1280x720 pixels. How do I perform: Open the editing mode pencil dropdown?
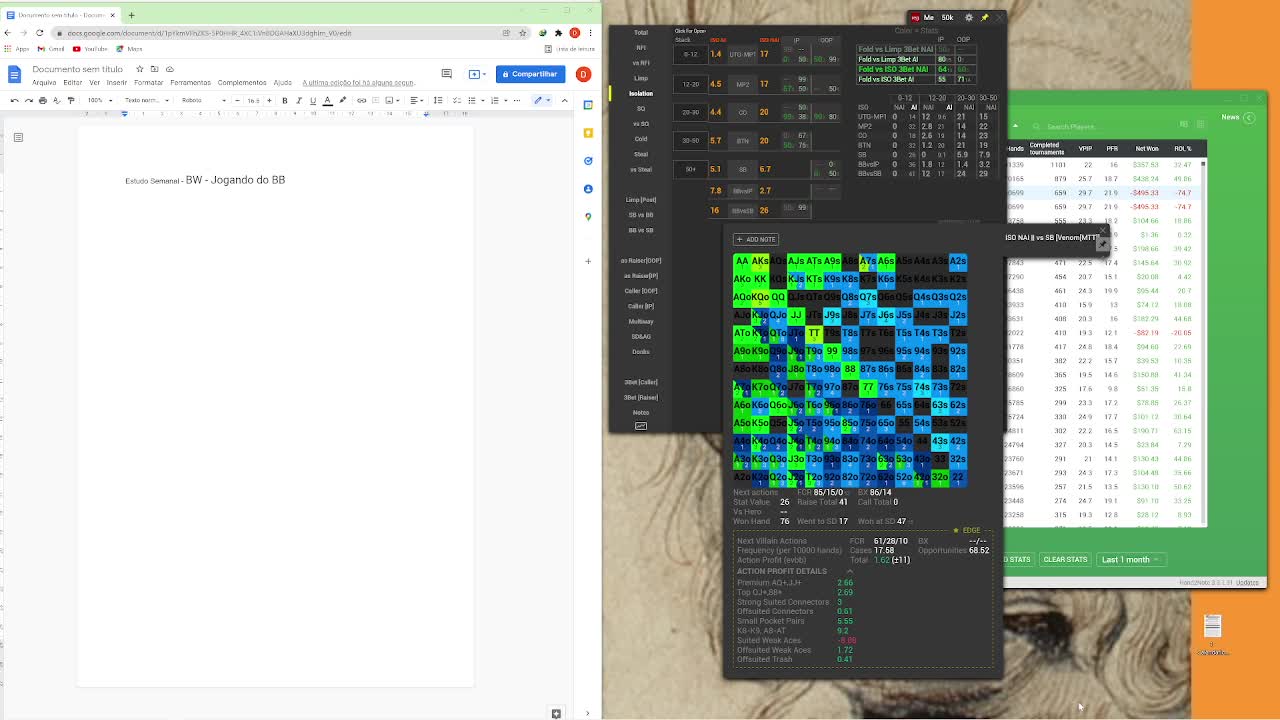tap(541, 100)
